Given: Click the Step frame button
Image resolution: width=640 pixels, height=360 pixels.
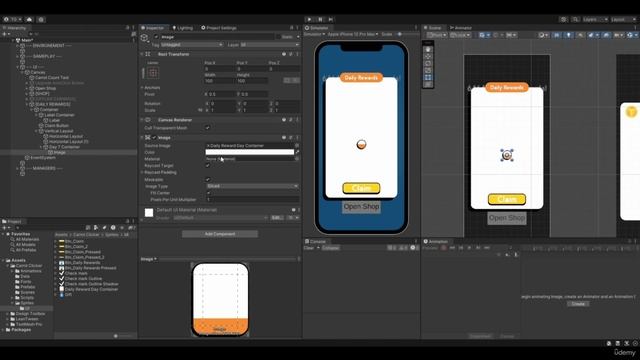Looking at the screenshot, I should pos(331,19).
